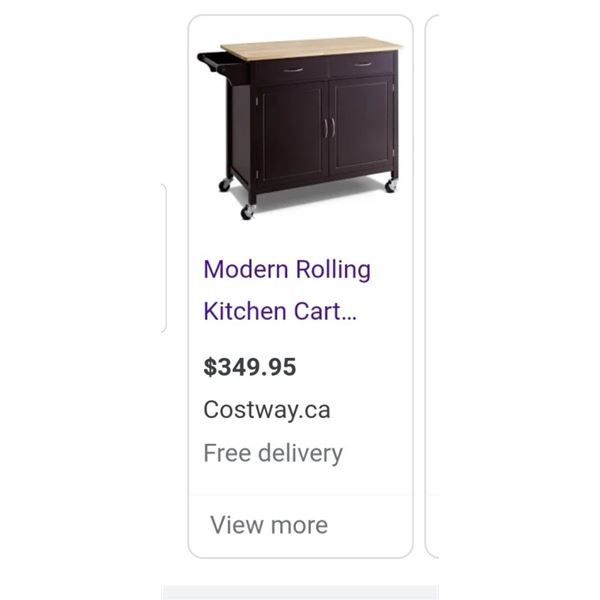
Task: Click the right drawer in the cart image
Action: (362, 65)
